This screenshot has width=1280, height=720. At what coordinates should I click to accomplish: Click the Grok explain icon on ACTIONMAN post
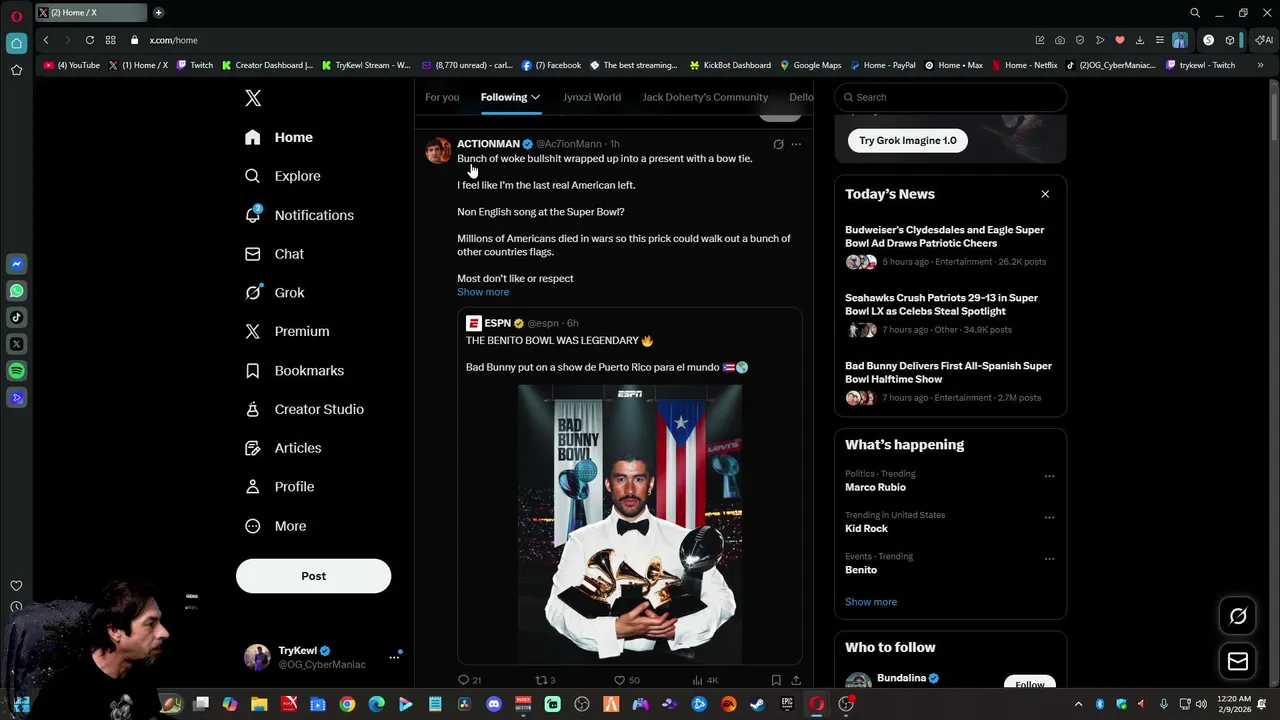(x=778, y=144)
